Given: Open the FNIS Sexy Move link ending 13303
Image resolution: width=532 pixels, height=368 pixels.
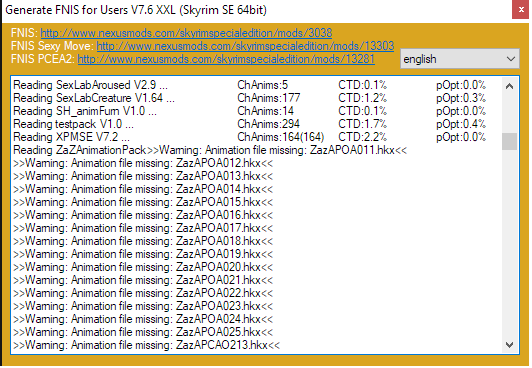Looking at the screenshot, I should tap(245, 46).
